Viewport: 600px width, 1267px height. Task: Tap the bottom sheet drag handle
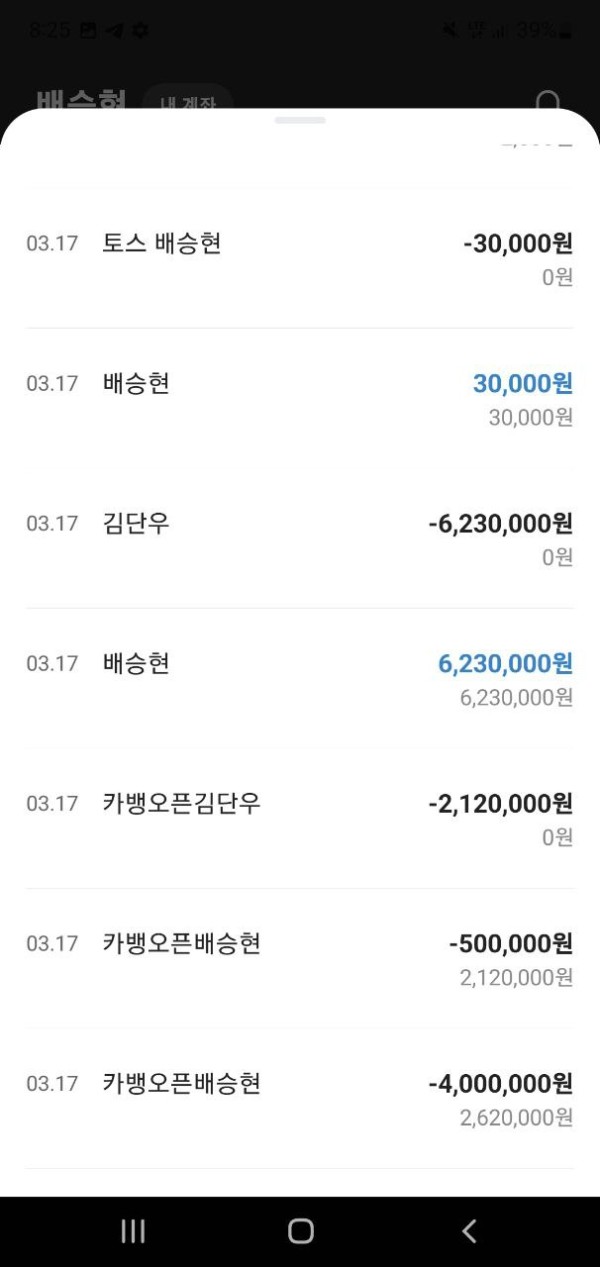tap(300, 120)
